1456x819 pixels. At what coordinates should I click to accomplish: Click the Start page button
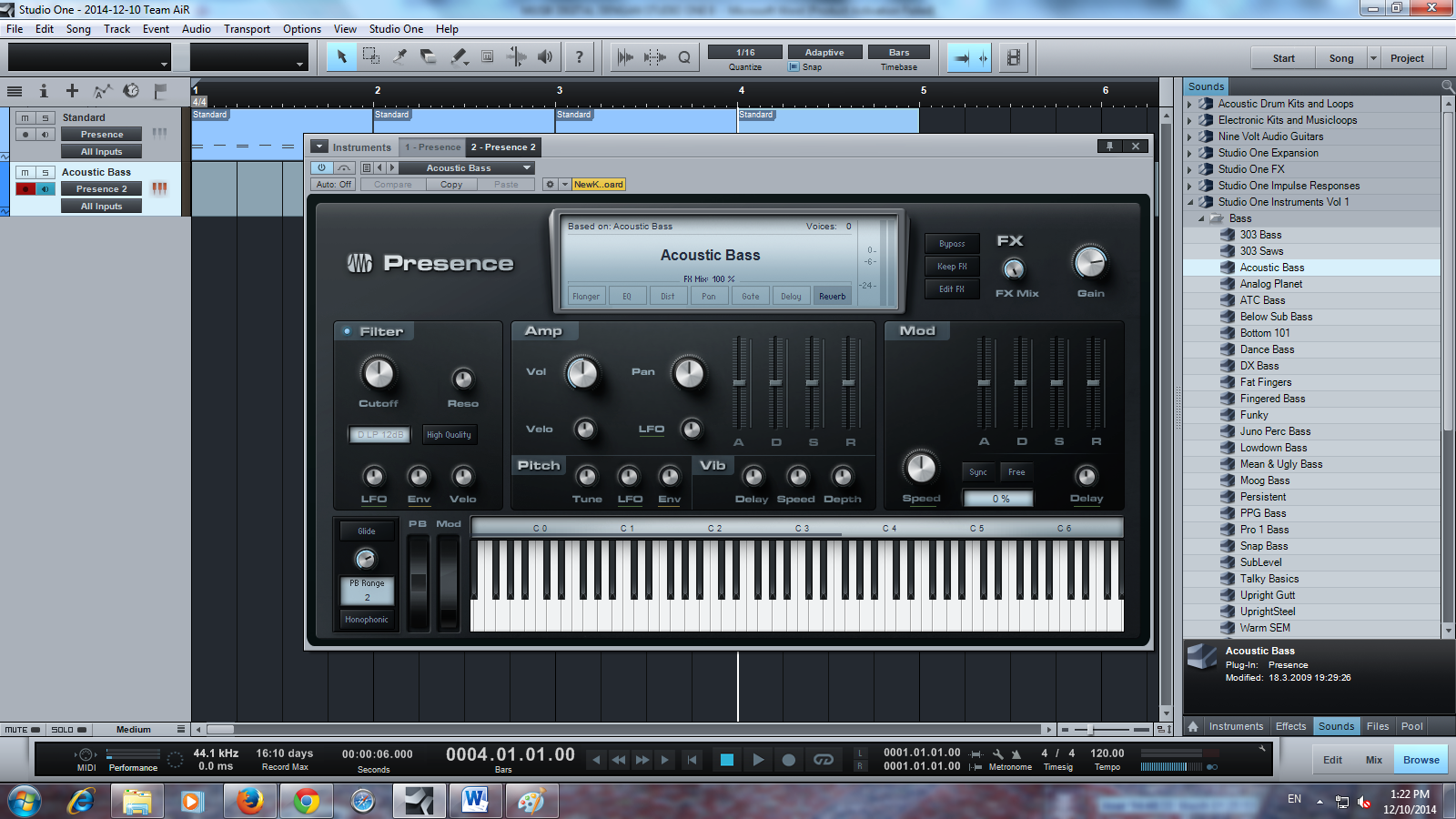[x=1283, y=58]
